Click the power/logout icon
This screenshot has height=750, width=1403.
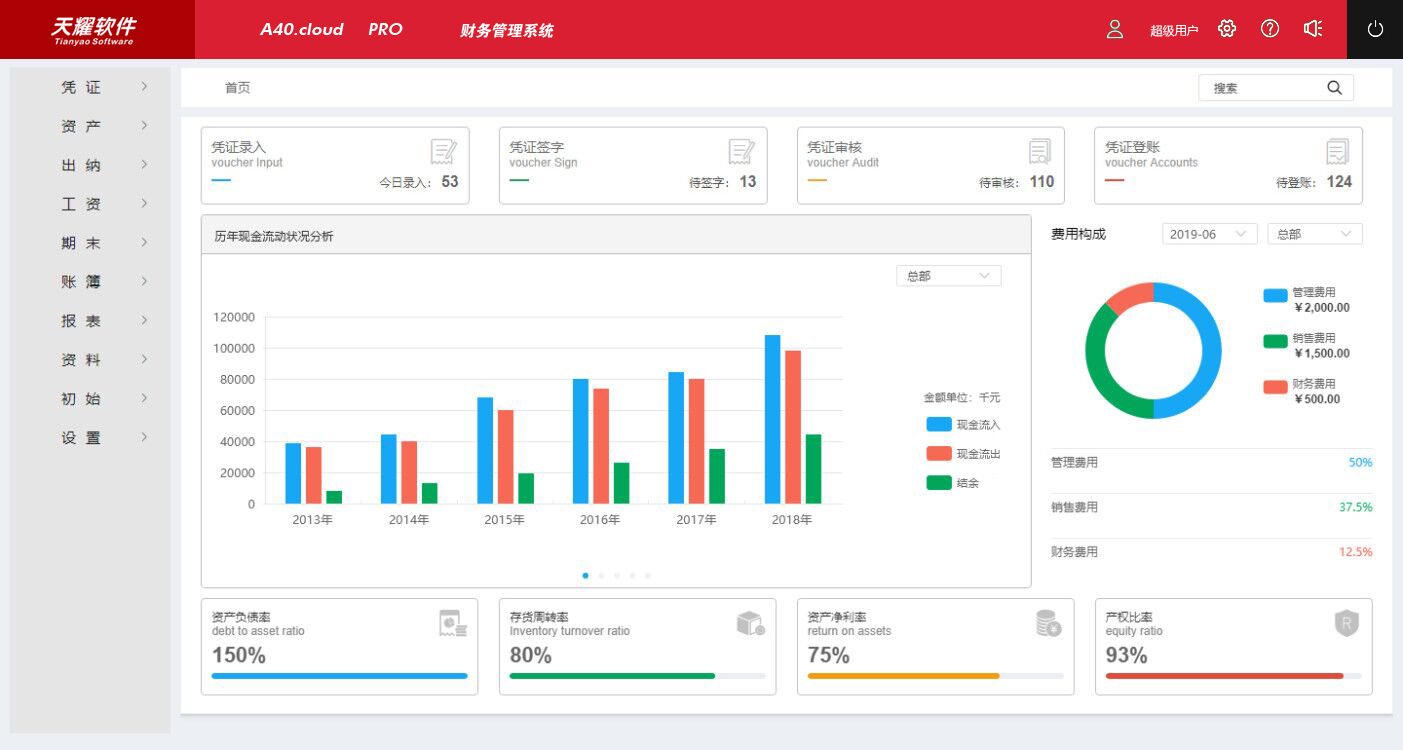[x=1375, y=29]
